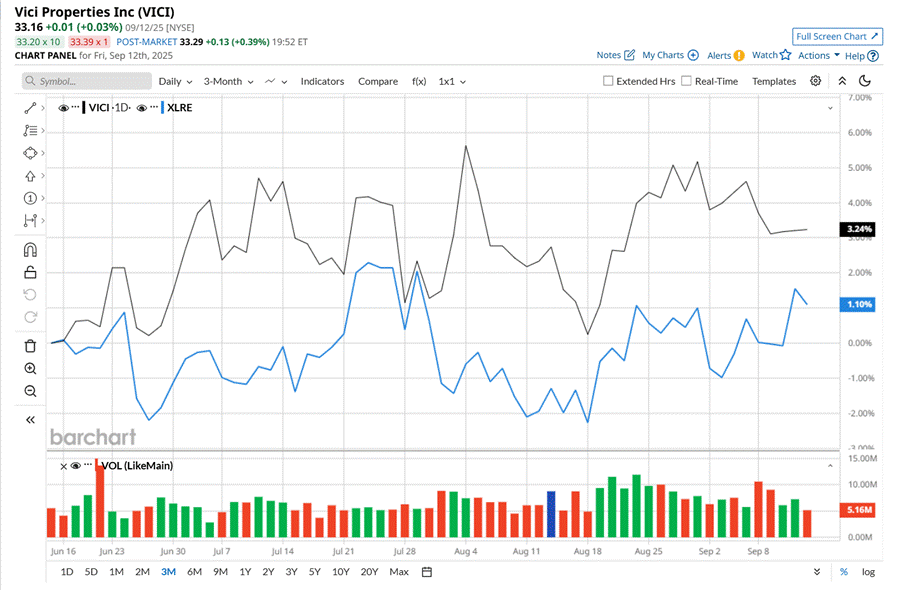
Task: Open the Actions dropdown
Action: (x=819, y=55)
